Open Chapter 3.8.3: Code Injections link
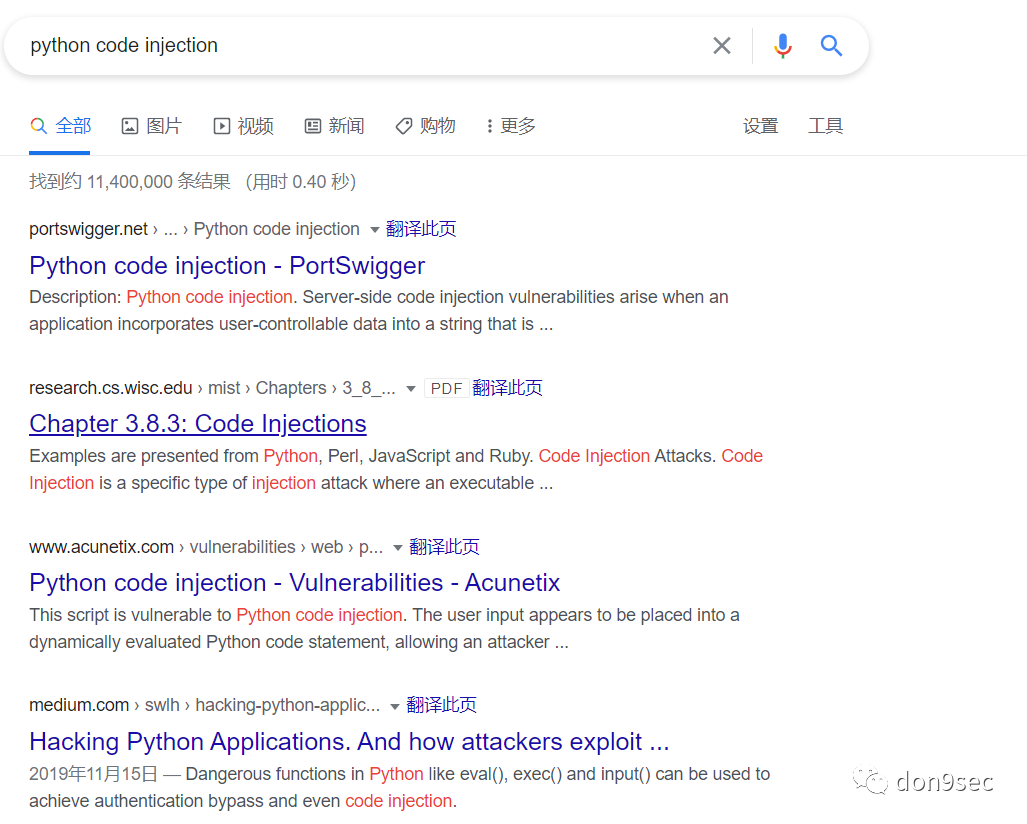Viewport: 1027px width, 824px height. click(x=198, y=424)
